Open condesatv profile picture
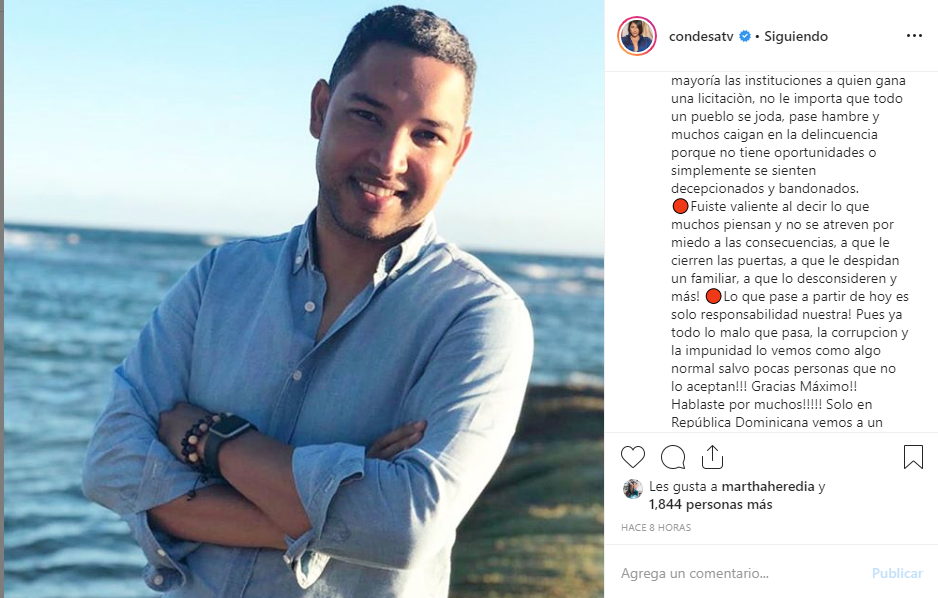938x598 pixels. (637, 36)
